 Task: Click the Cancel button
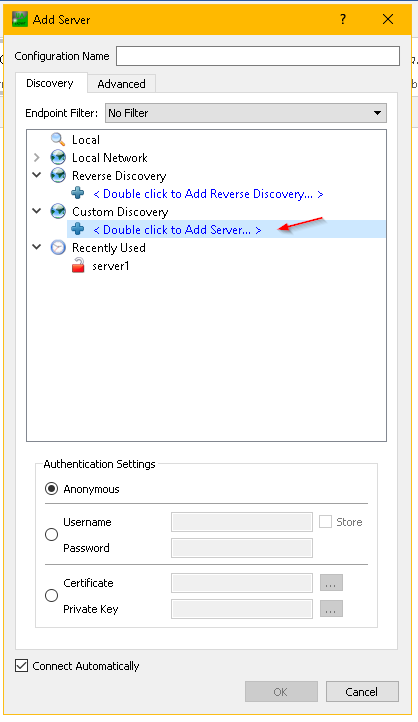pos(362,692)
